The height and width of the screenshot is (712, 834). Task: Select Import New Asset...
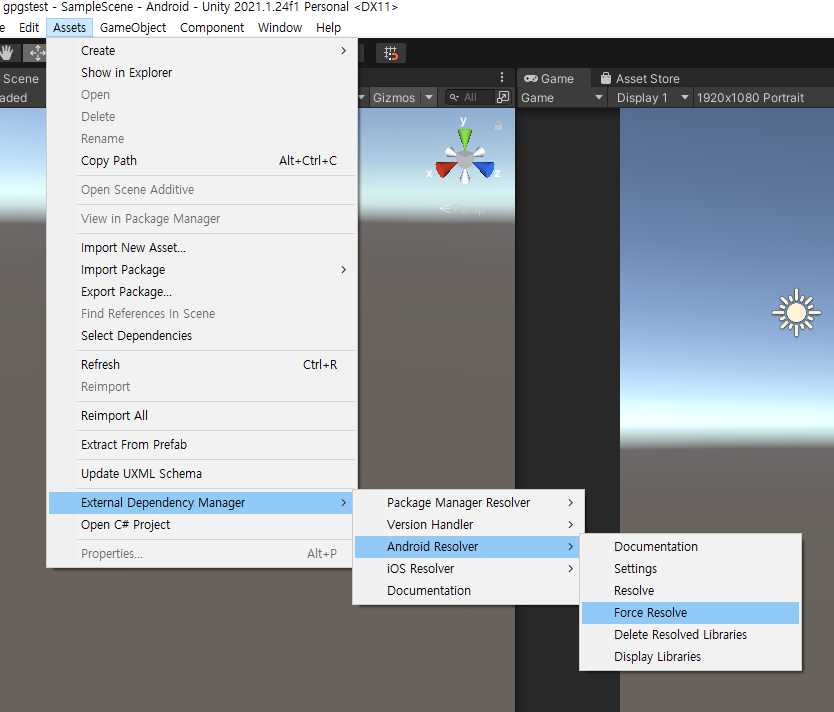202,248
